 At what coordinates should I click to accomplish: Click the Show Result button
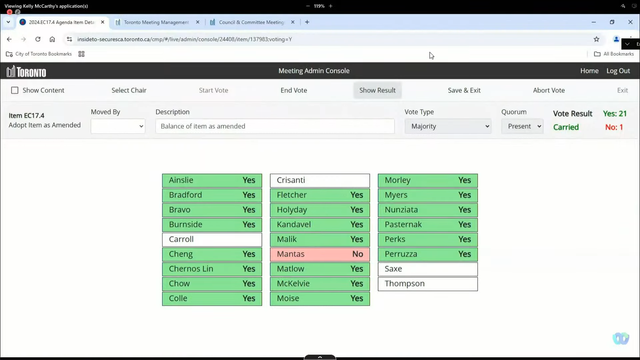pos(378,90)
